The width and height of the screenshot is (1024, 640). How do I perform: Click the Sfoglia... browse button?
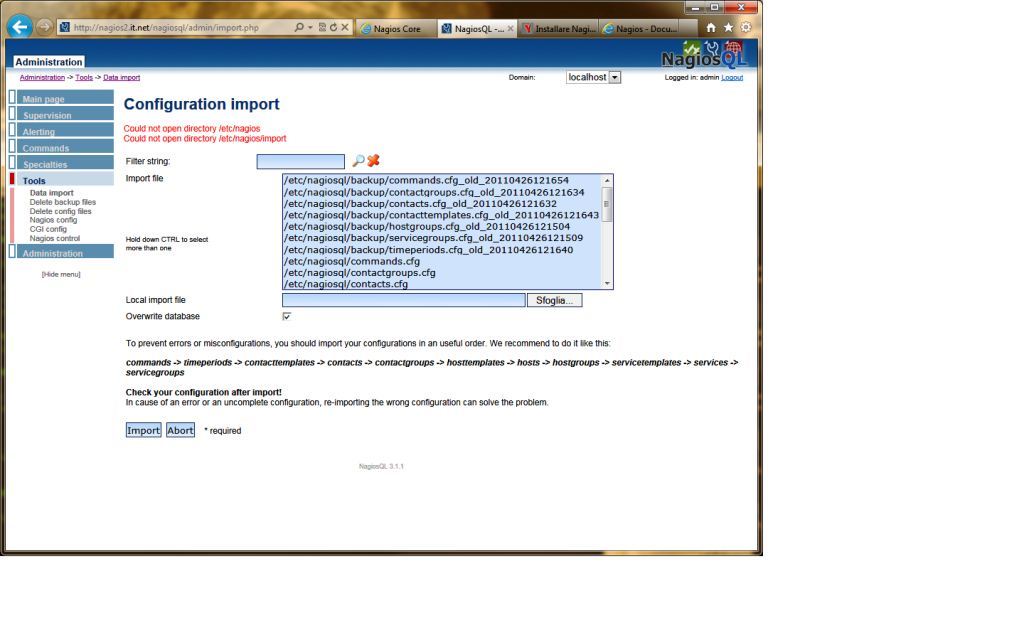coord(554,300)
